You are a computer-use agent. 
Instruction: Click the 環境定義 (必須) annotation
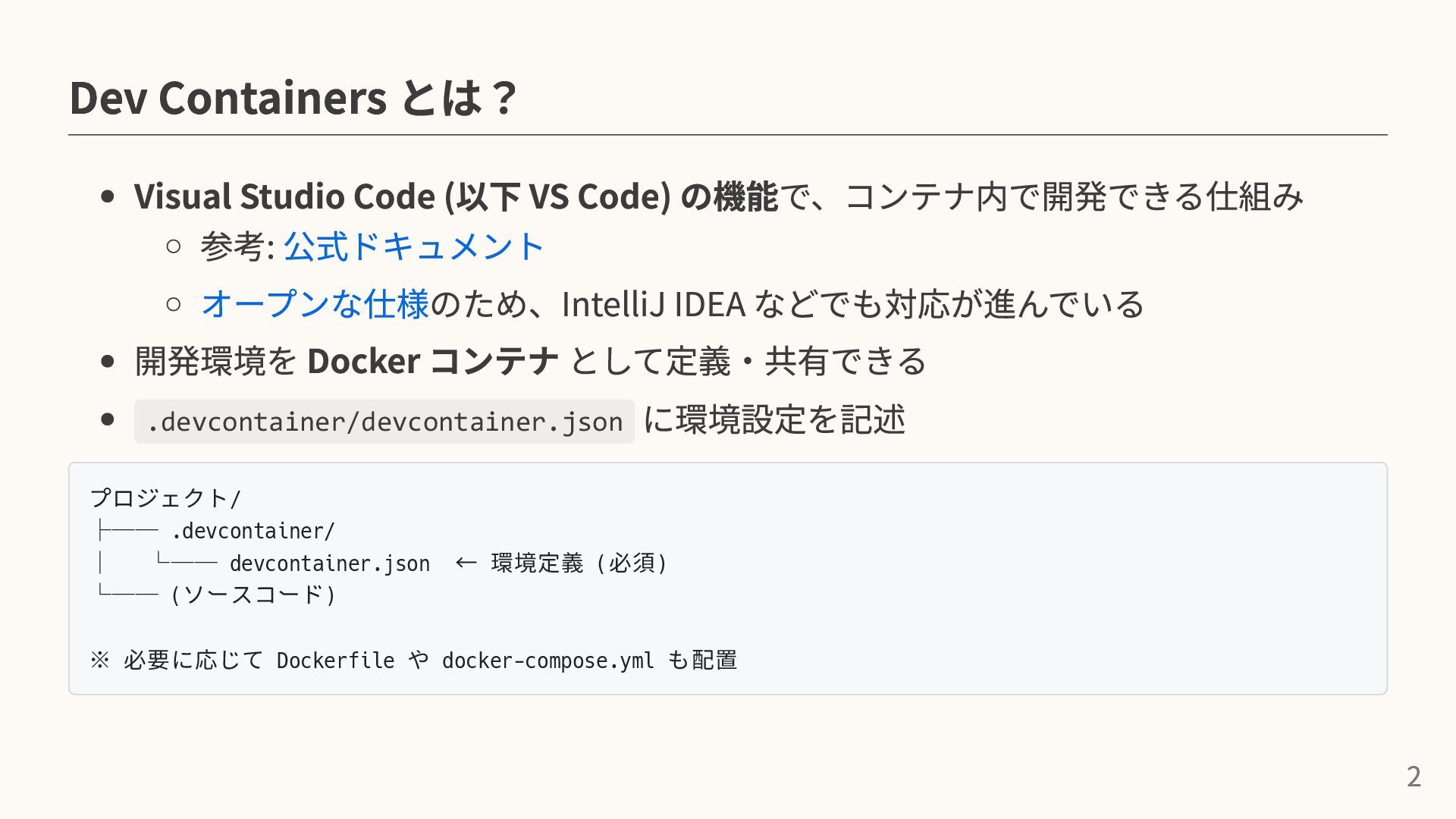point(579,563)
